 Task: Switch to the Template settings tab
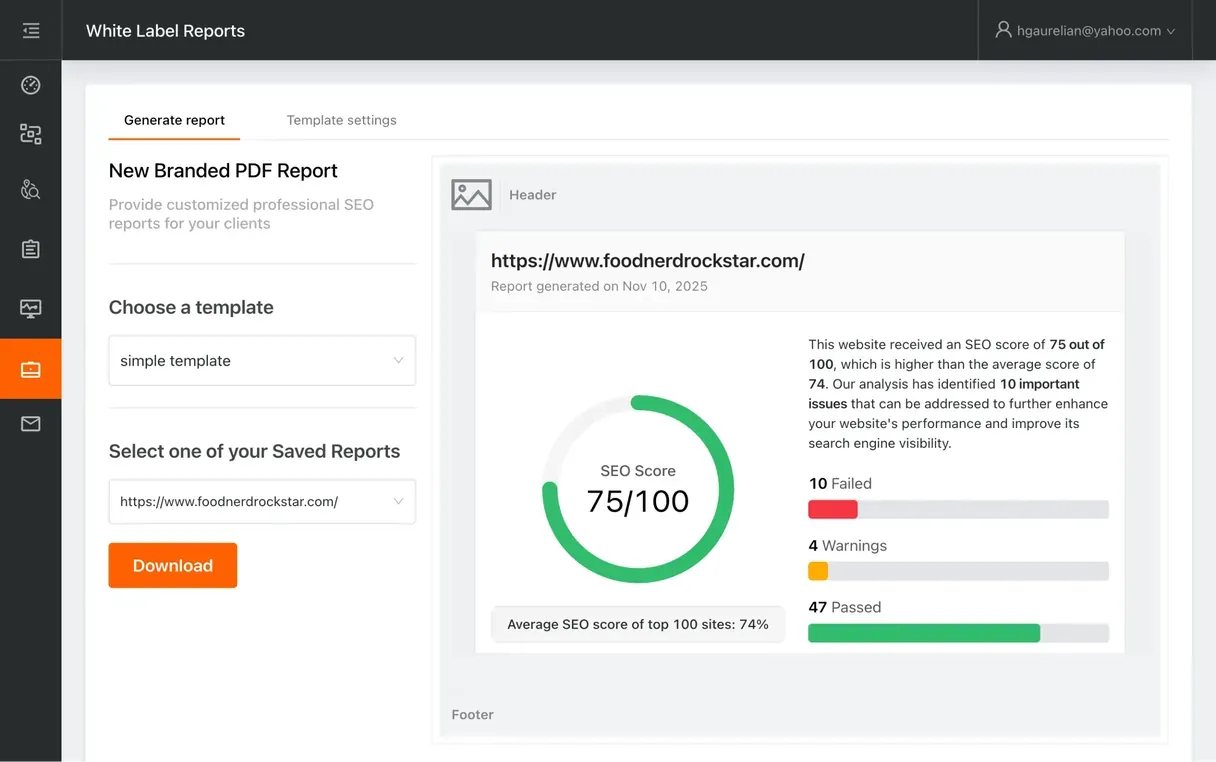pos(341,120)
